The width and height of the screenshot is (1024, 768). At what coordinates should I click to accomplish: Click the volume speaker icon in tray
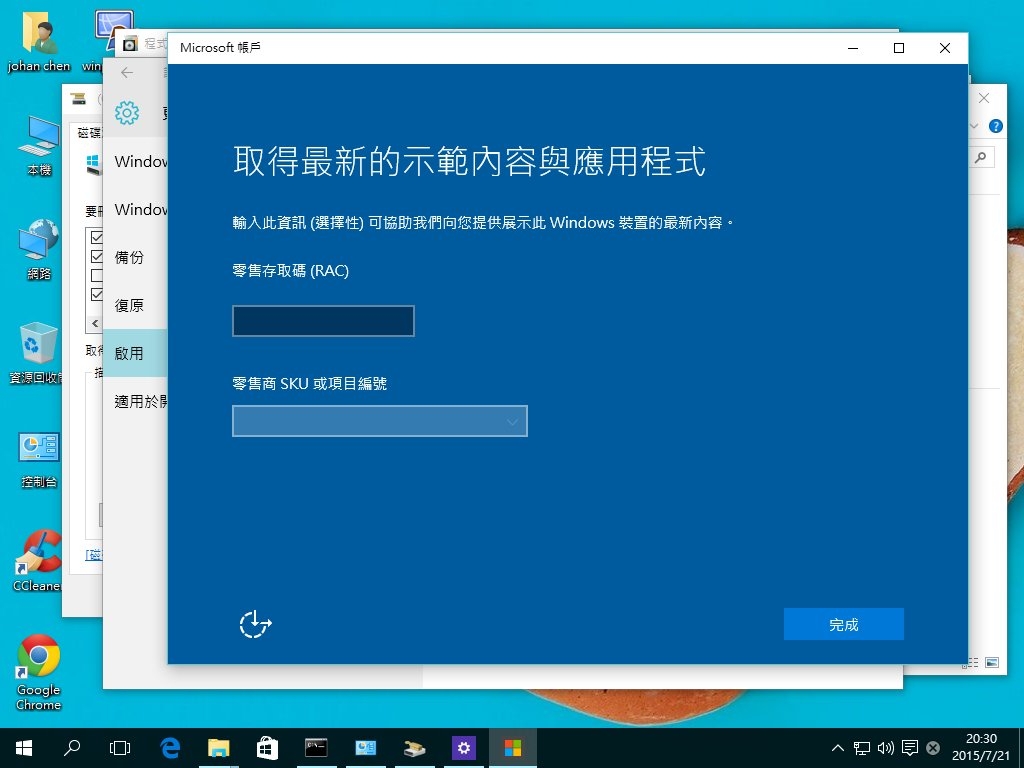pos(886,748)
